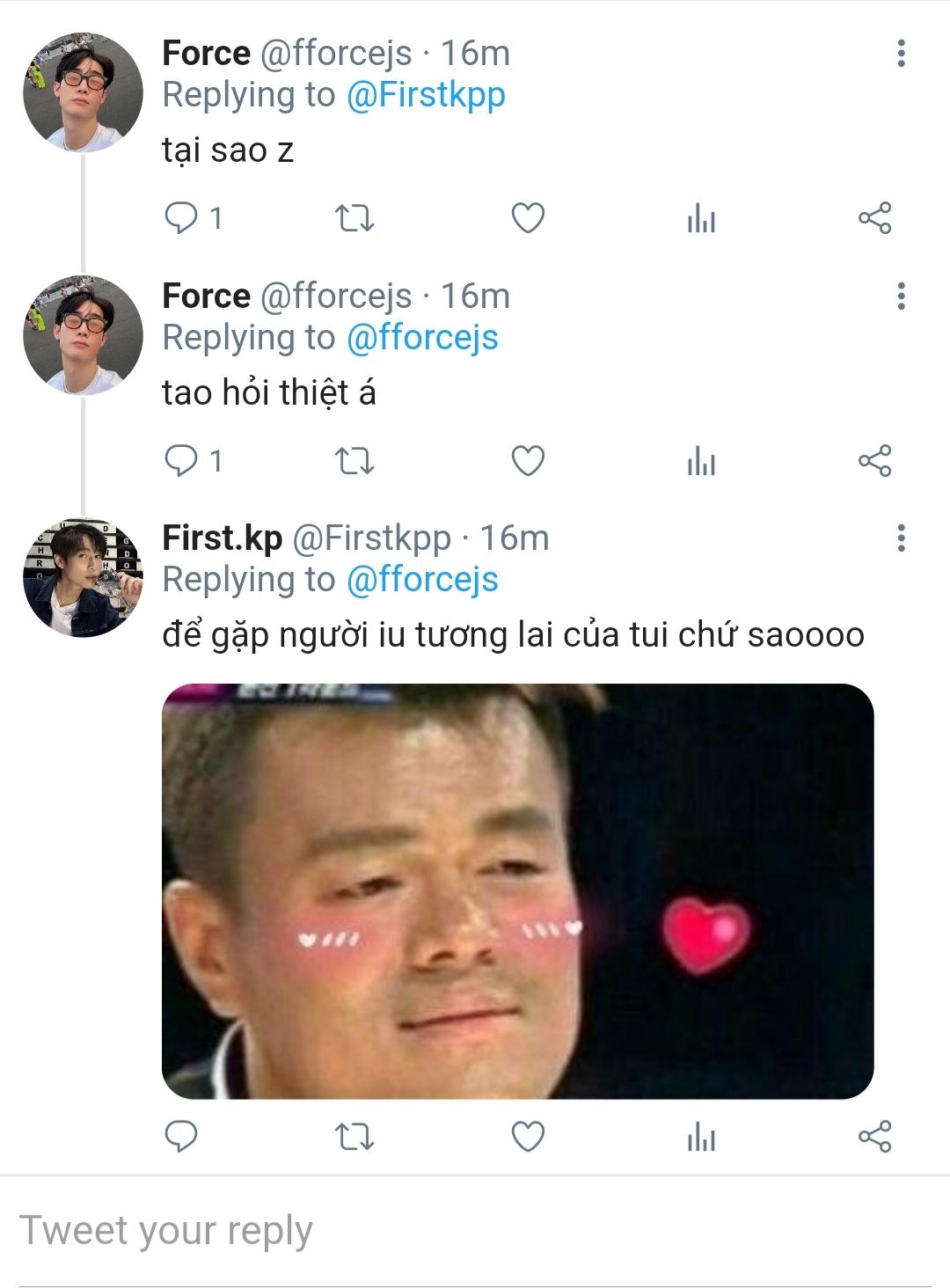Open the blushing face meme image
950x1288 pixels.
pyautogui.click(x=517, y=891)
